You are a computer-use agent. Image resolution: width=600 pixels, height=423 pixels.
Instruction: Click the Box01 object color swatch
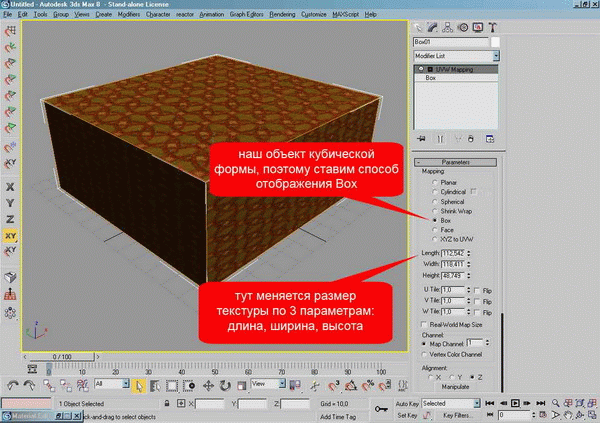click(495, 42)
